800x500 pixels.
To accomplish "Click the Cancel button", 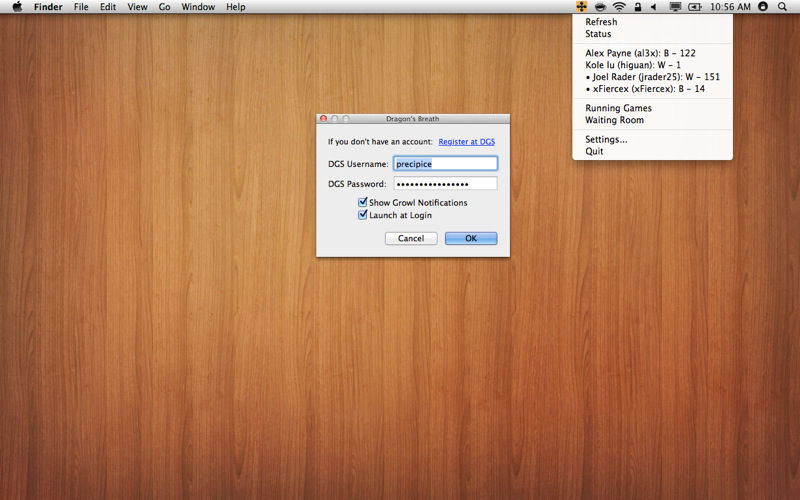I will [x=411, y=239].
